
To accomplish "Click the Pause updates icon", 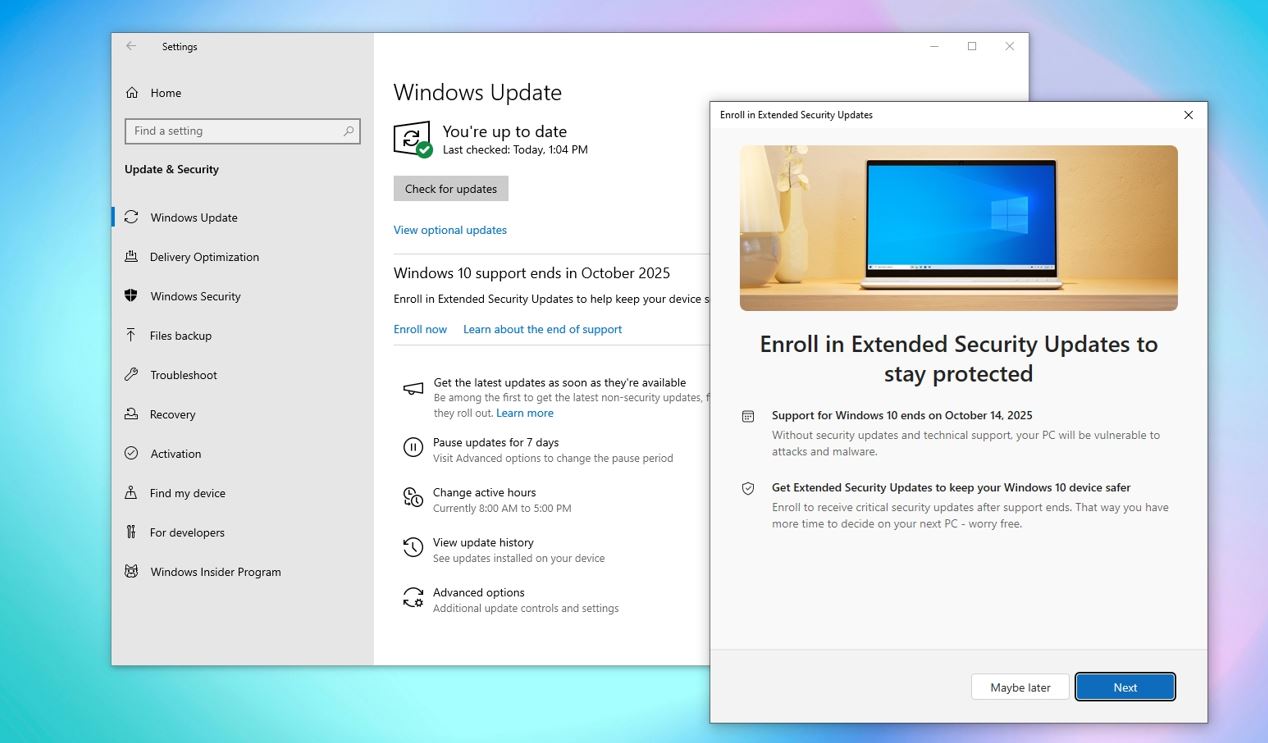I will pyautogui.click(x=413, y=448).
